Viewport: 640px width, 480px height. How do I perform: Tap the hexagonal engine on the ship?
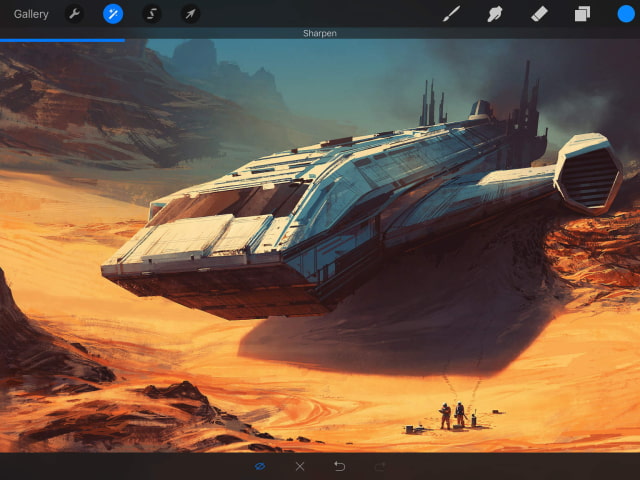coord(589,174)
